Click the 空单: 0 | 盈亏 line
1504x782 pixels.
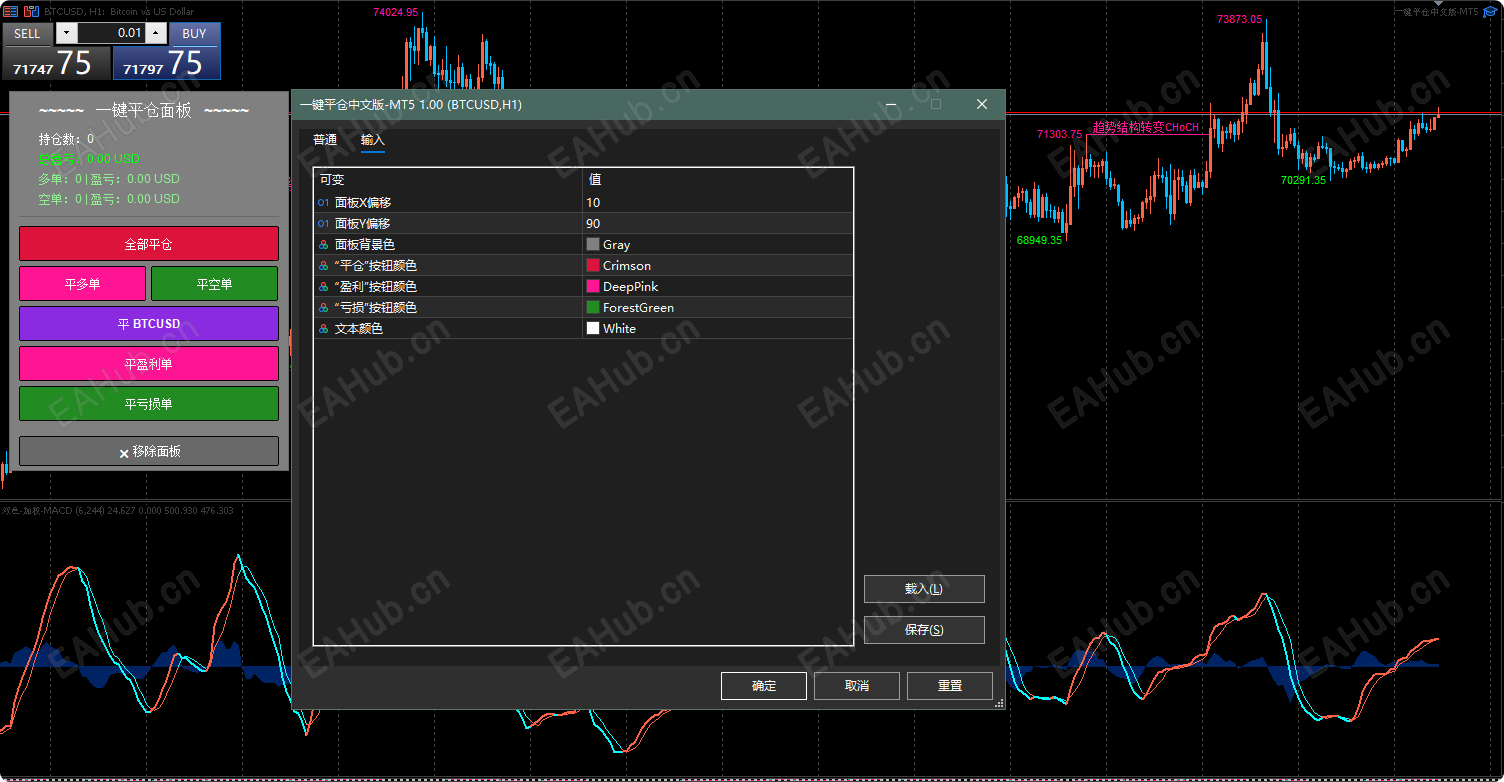pos(109,199)
